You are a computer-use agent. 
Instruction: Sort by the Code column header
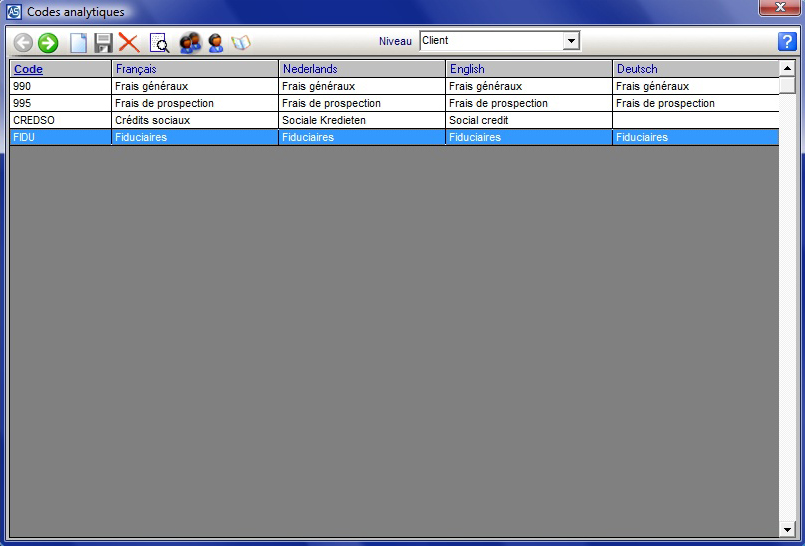pos(61,69)
